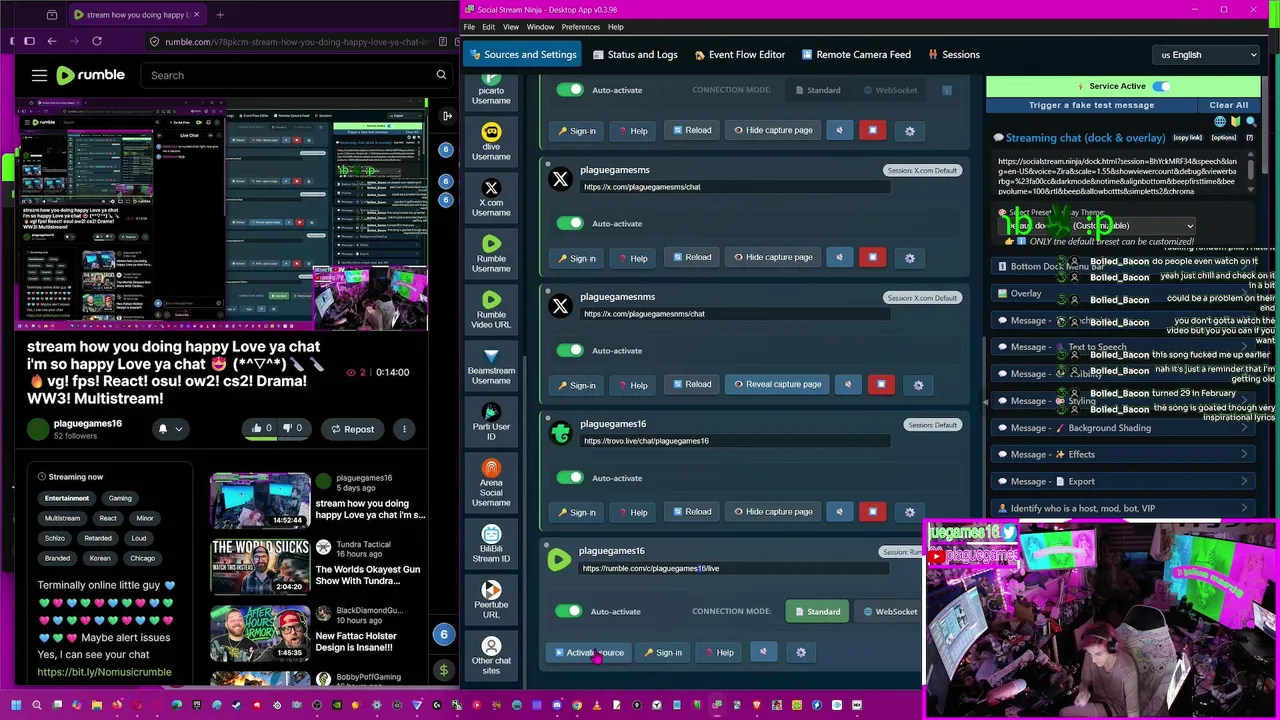The image size is (1280, 720).
Task: Select Standard connection mode for rumble source
Action: (817, 611)
